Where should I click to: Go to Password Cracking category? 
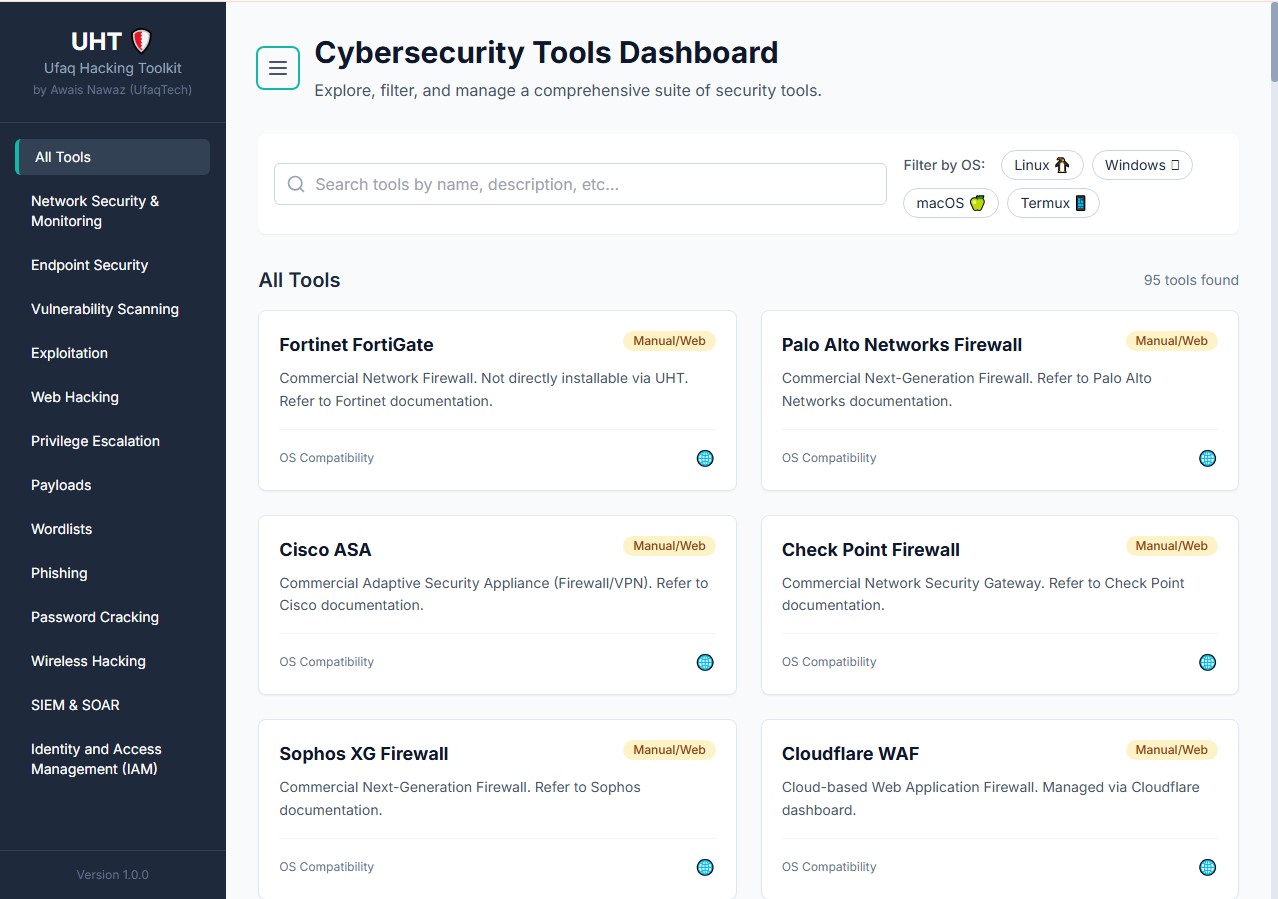click(95, 617)
